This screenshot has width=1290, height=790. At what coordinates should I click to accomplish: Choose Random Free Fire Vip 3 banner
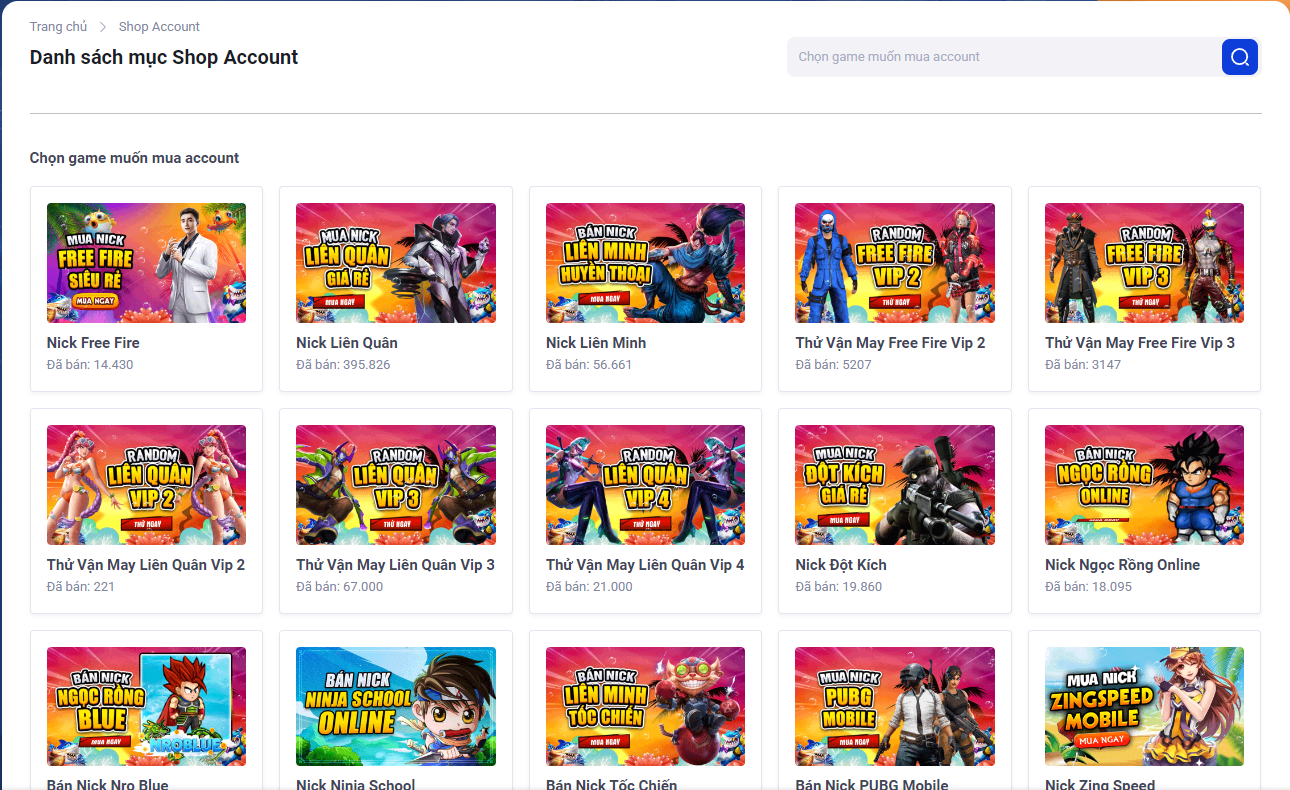tap(1144, 263)
